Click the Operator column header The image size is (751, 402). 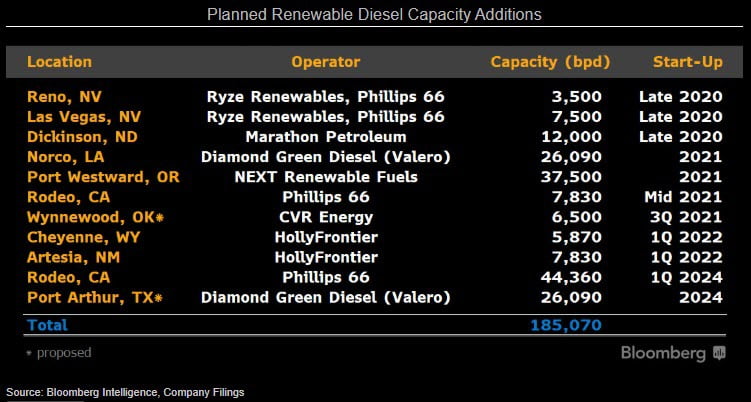326,62
